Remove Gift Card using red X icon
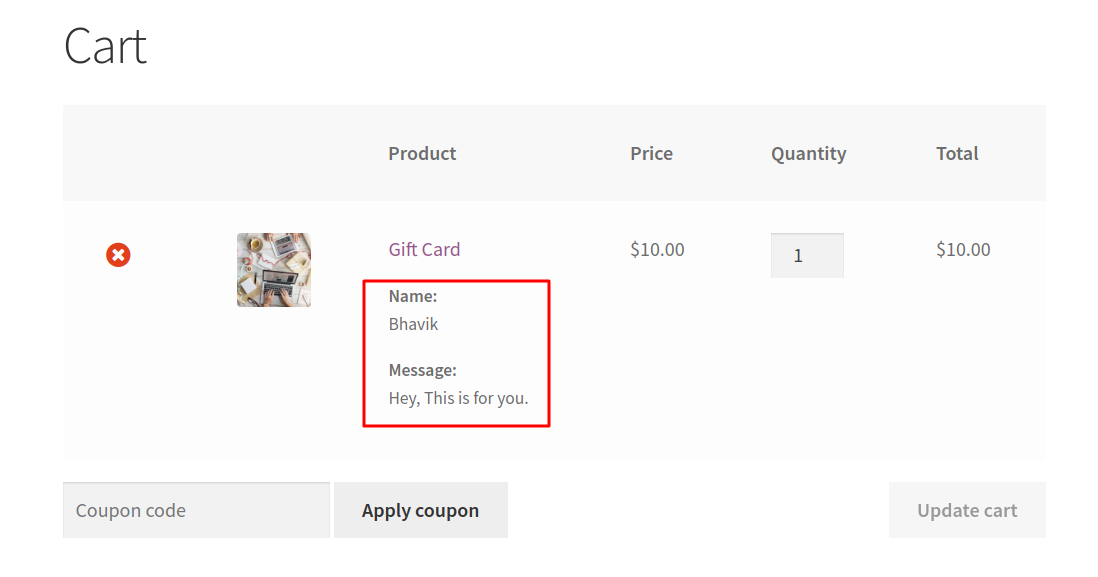 click(x=118, y=255)
